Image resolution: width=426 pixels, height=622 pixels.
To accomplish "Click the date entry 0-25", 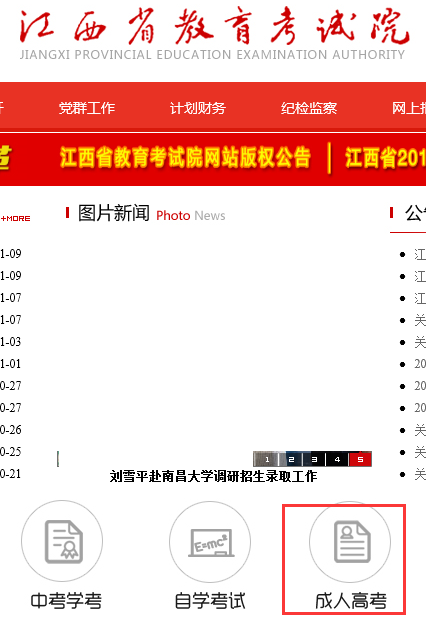I will click(x=11, y=452).
